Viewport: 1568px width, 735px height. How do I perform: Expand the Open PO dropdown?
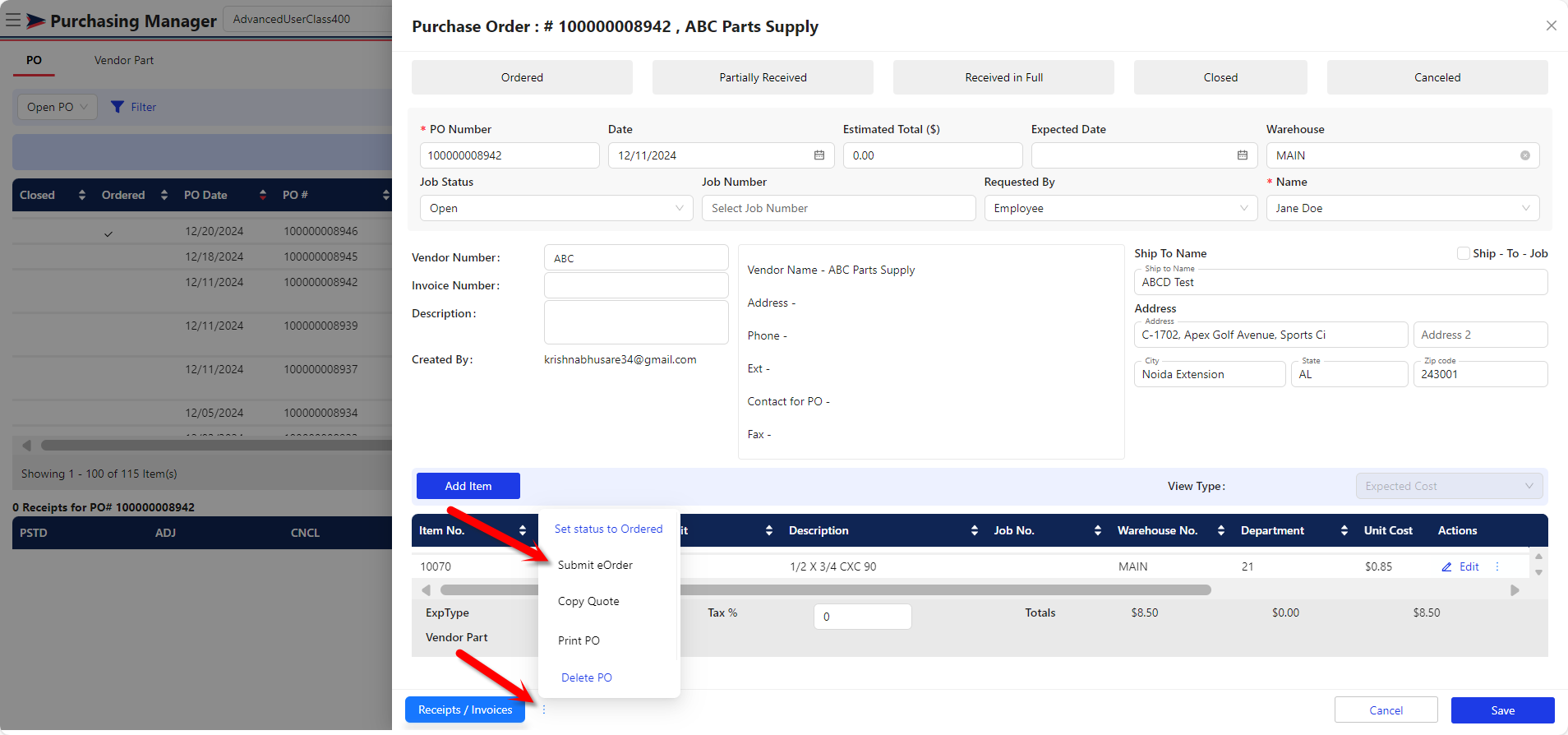[x=58, y=107]
